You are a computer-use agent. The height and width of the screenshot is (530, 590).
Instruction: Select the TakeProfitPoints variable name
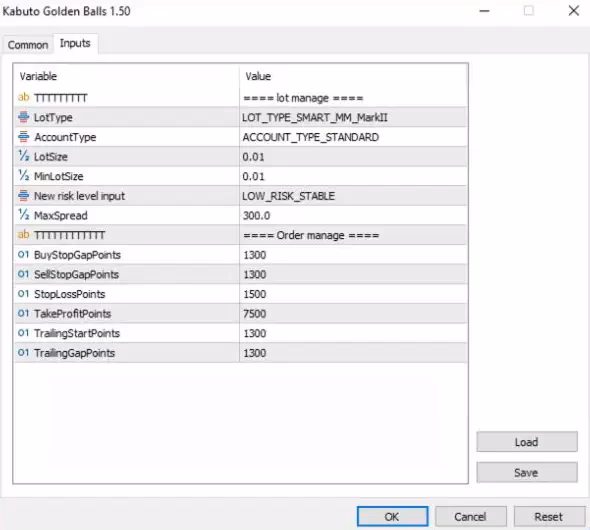[72, 313]
